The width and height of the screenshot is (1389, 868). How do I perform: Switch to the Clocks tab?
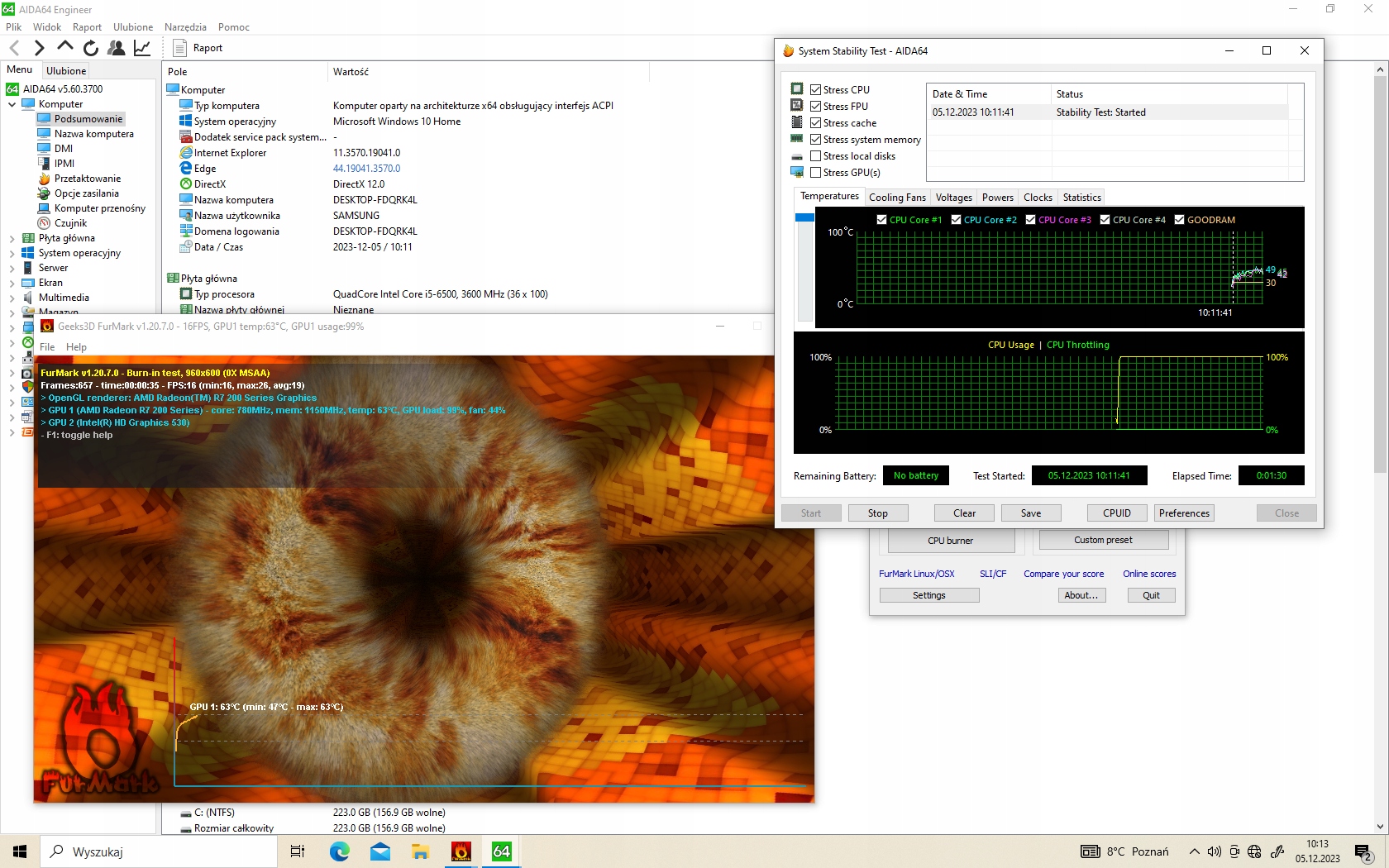pos(1038,198)
